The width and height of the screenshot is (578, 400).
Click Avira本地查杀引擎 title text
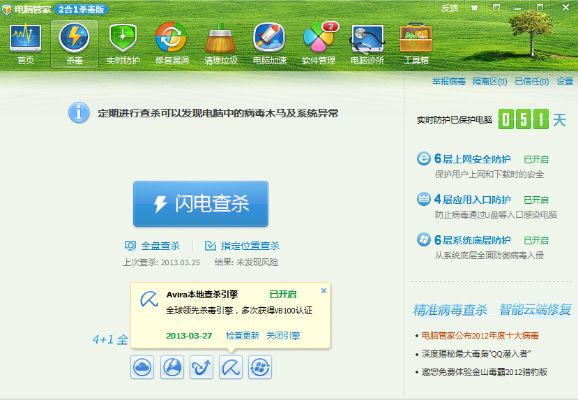202,294
